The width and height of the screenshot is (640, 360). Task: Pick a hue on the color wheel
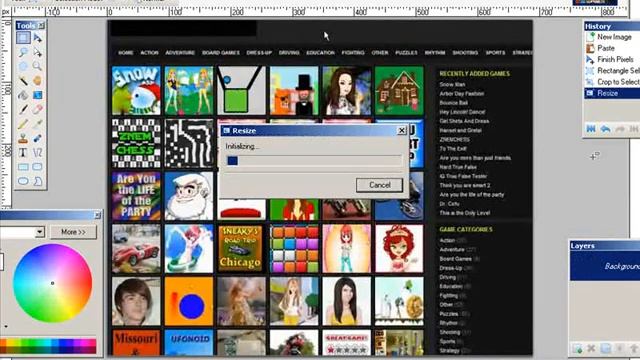click(x=52, y=283)
